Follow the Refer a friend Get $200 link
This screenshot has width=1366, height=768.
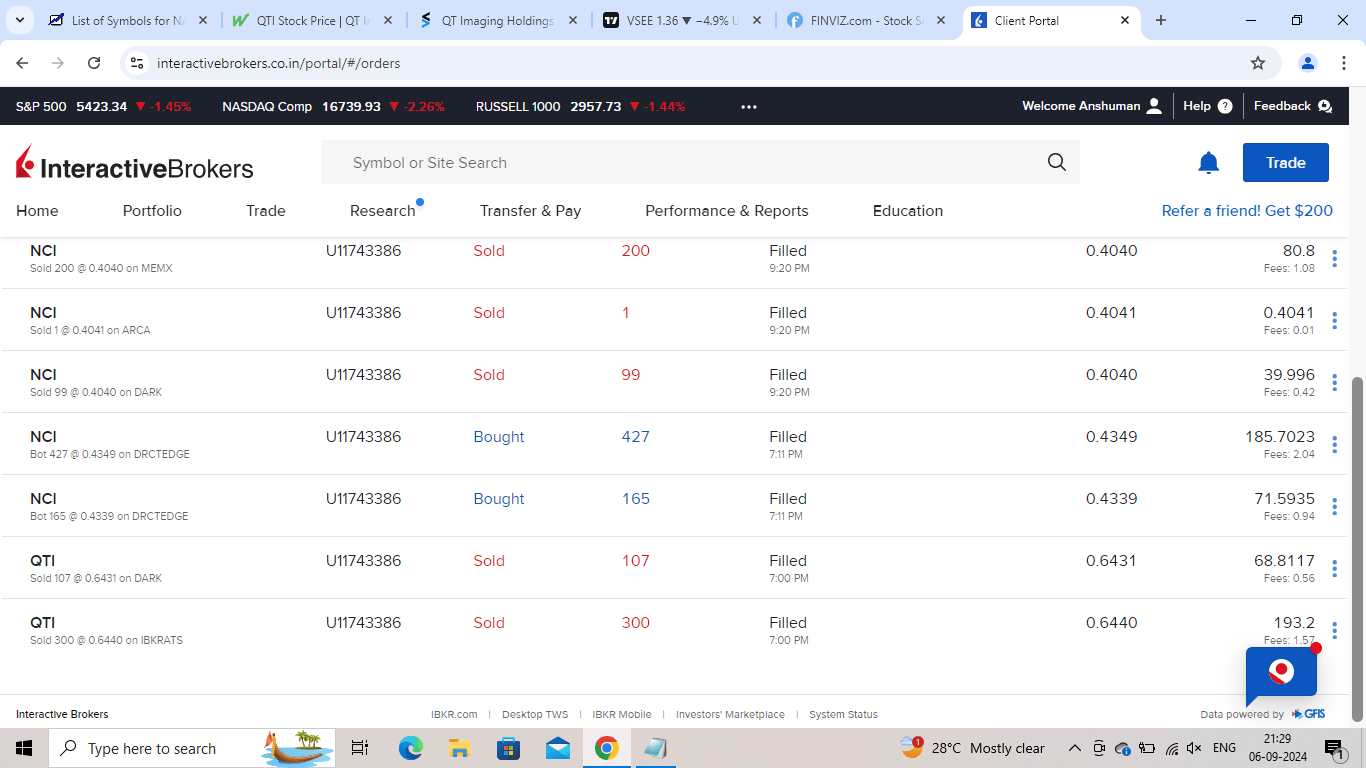[x=1247, y=211]
